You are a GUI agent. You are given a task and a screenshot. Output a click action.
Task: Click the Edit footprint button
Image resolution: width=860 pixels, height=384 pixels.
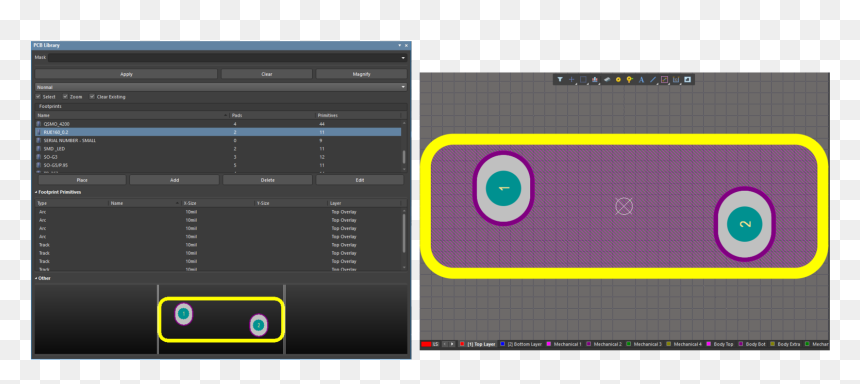pyautogui.click(x=360, y=180)
